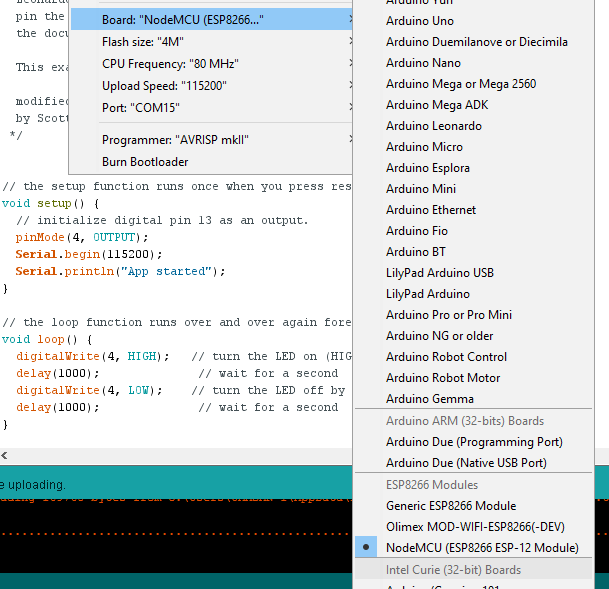The height and width of the screenshot is (589, 609).
Task: Open the Upload Speed "115200" submenu
Action: (x=212, y=85)
